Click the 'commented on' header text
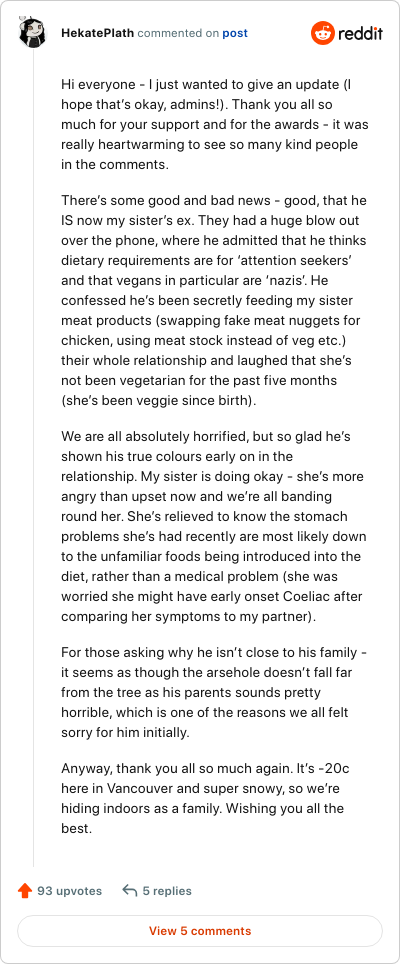This screenshot has height=964, width=400. point(178,33)
